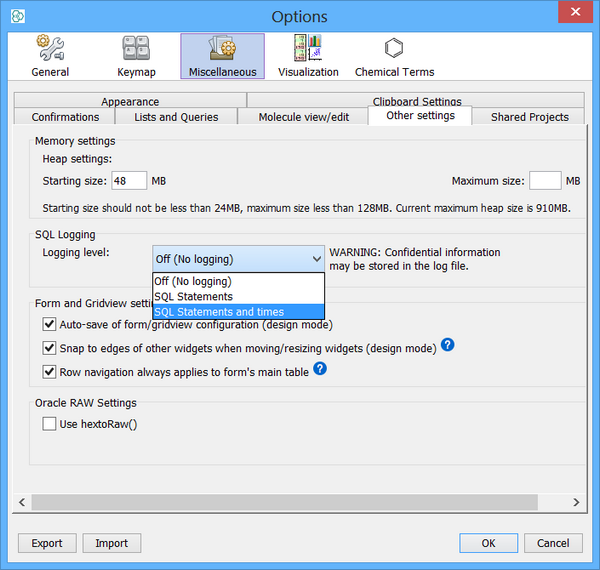
Task: Toggle Snap to edges of other widgets checkbox
Action: pos(49,348)
